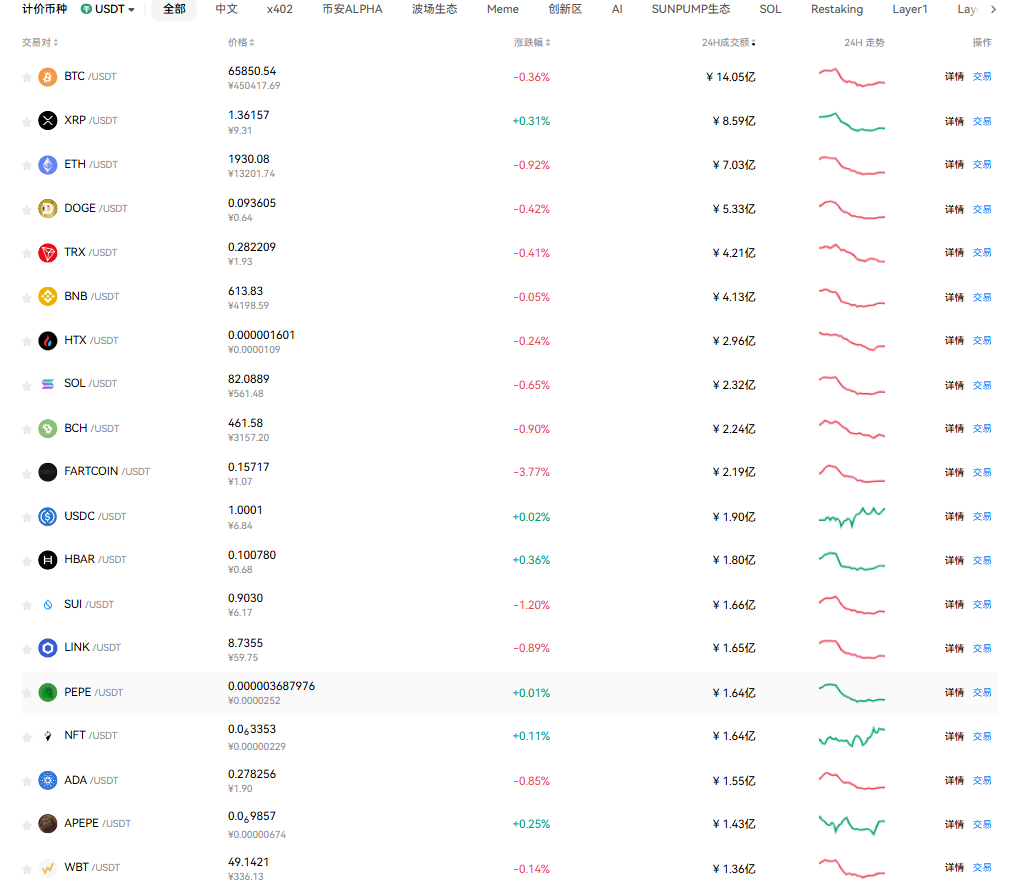Click the 24H trend chart for USDC
This screenshot has height=882, width=1017.
point(851,517)
